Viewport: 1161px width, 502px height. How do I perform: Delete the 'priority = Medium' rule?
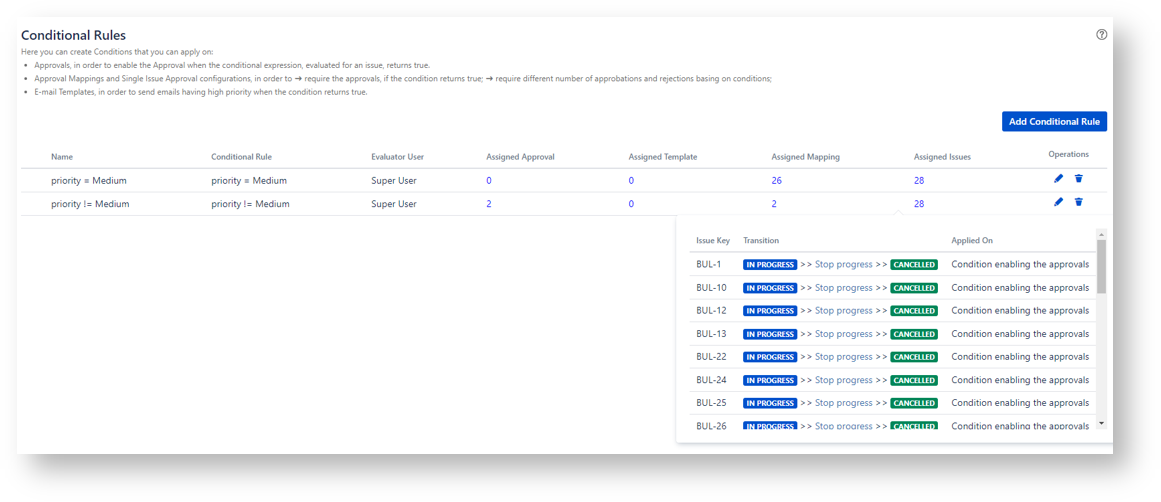tap(1078, 179)
